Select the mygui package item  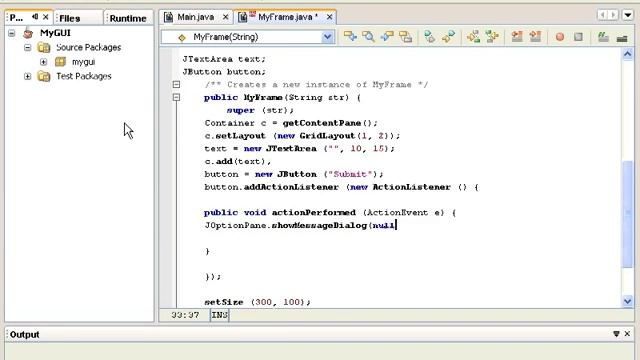[83, 62]
